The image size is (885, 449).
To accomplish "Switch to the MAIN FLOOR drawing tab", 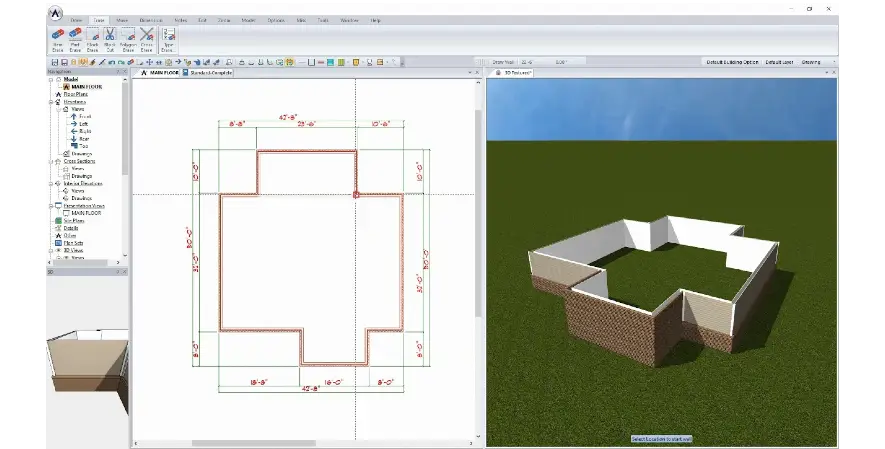I will click(160, 73).
